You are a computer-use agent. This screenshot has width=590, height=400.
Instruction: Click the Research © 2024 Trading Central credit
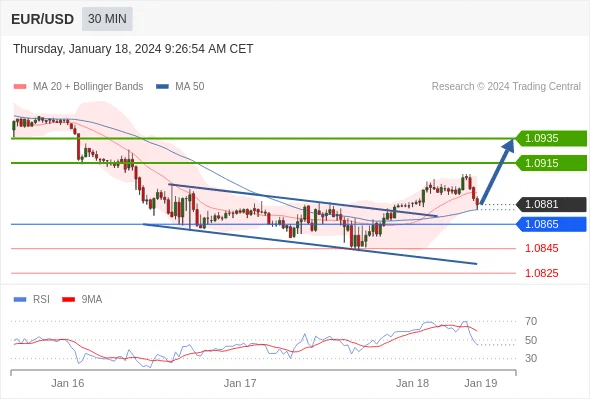(x=506, y=87)
